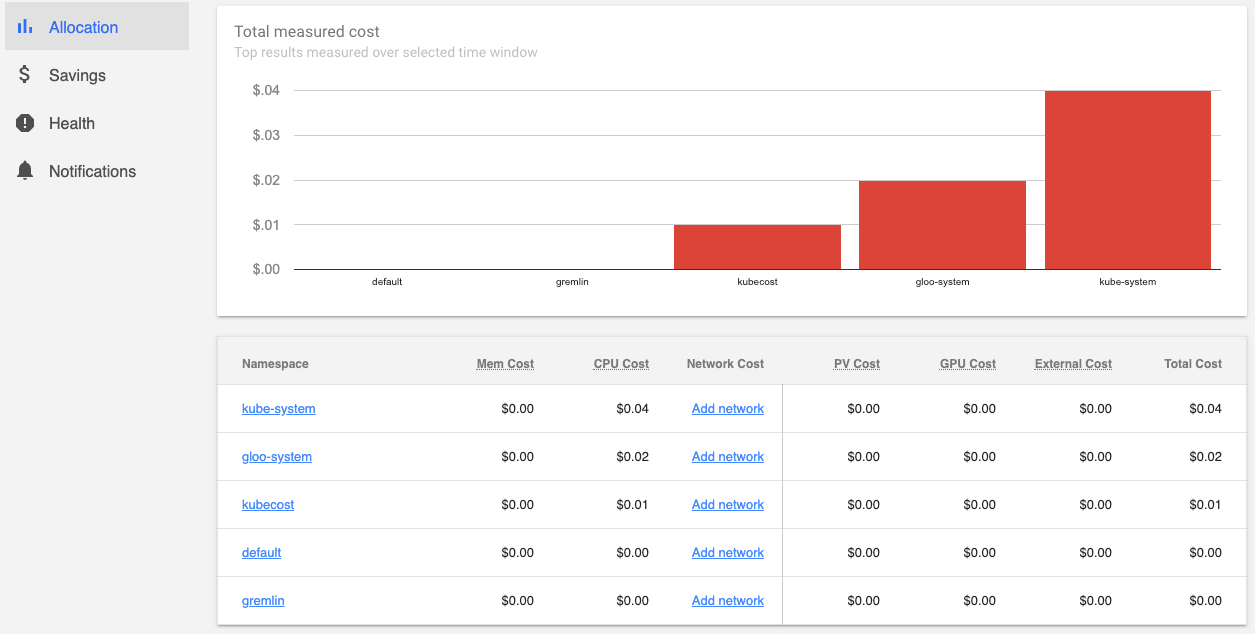Open the kube-system namespace link
The height and width of the screenshot is (634, 1255).
click(x=278, y=408)
